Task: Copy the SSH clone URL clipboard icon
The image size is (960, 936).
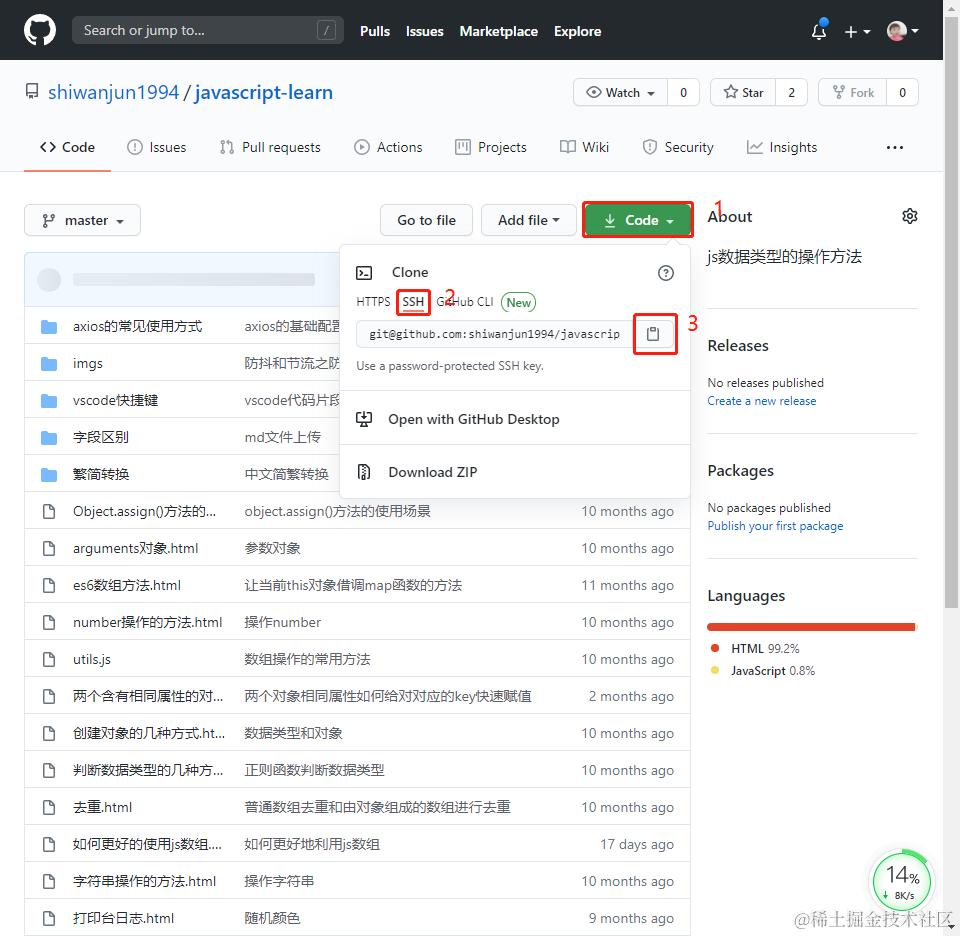Action: (x=654, y=334)
